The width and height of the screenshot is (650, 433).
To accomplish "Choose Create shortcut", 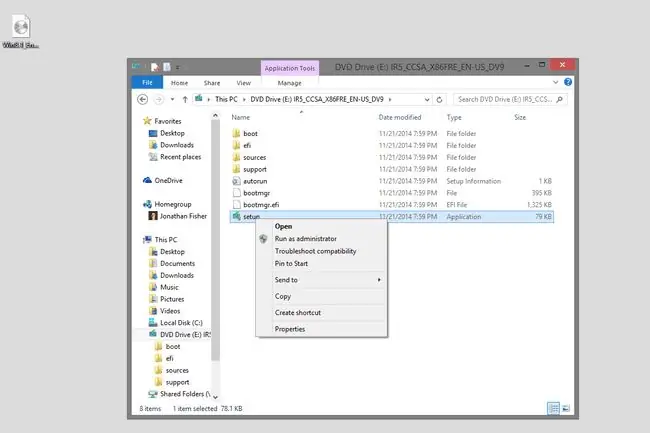I will coord(322,313).
